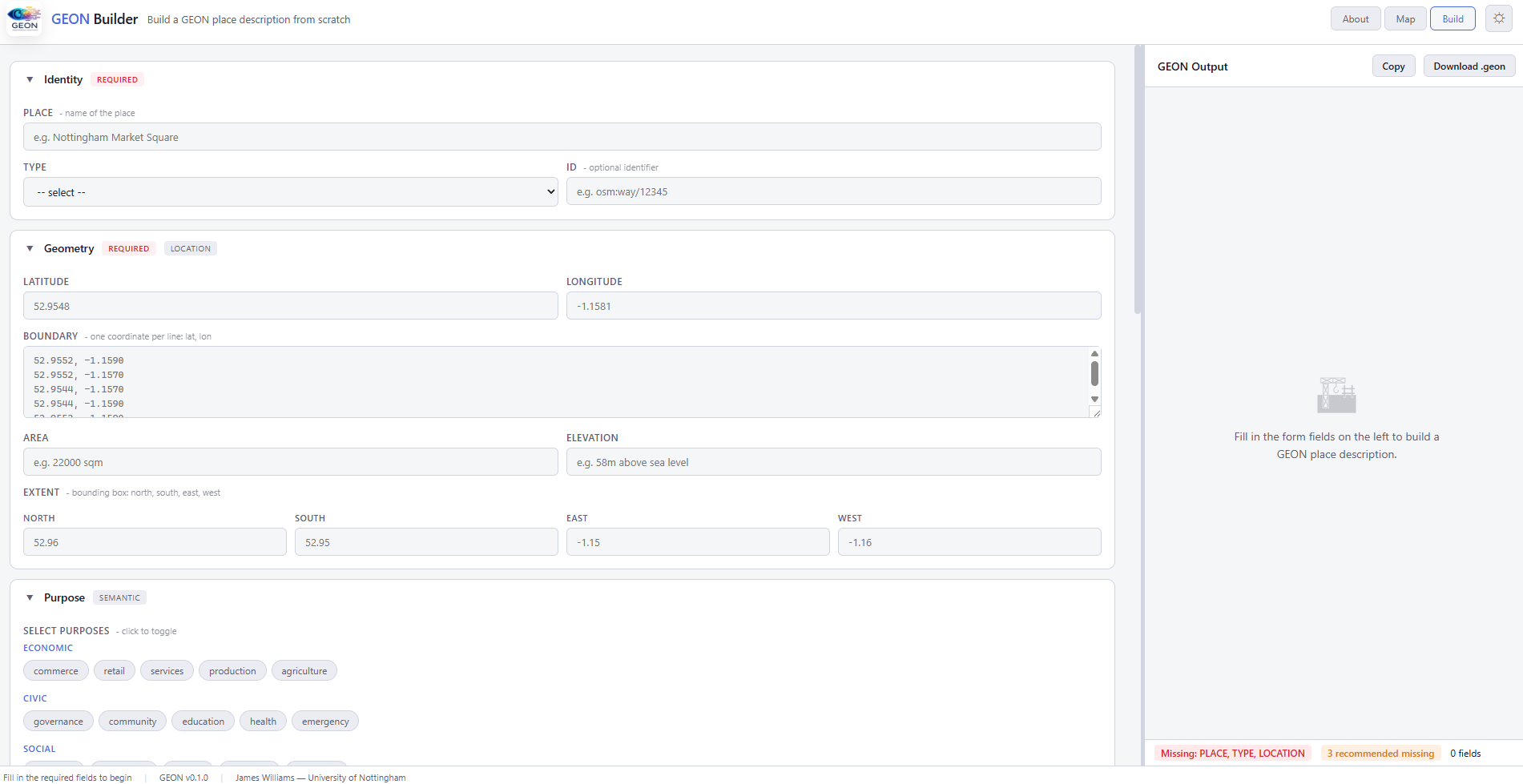Toggle the governance purpose chip
1523x784 pixels.
(58, 722)
